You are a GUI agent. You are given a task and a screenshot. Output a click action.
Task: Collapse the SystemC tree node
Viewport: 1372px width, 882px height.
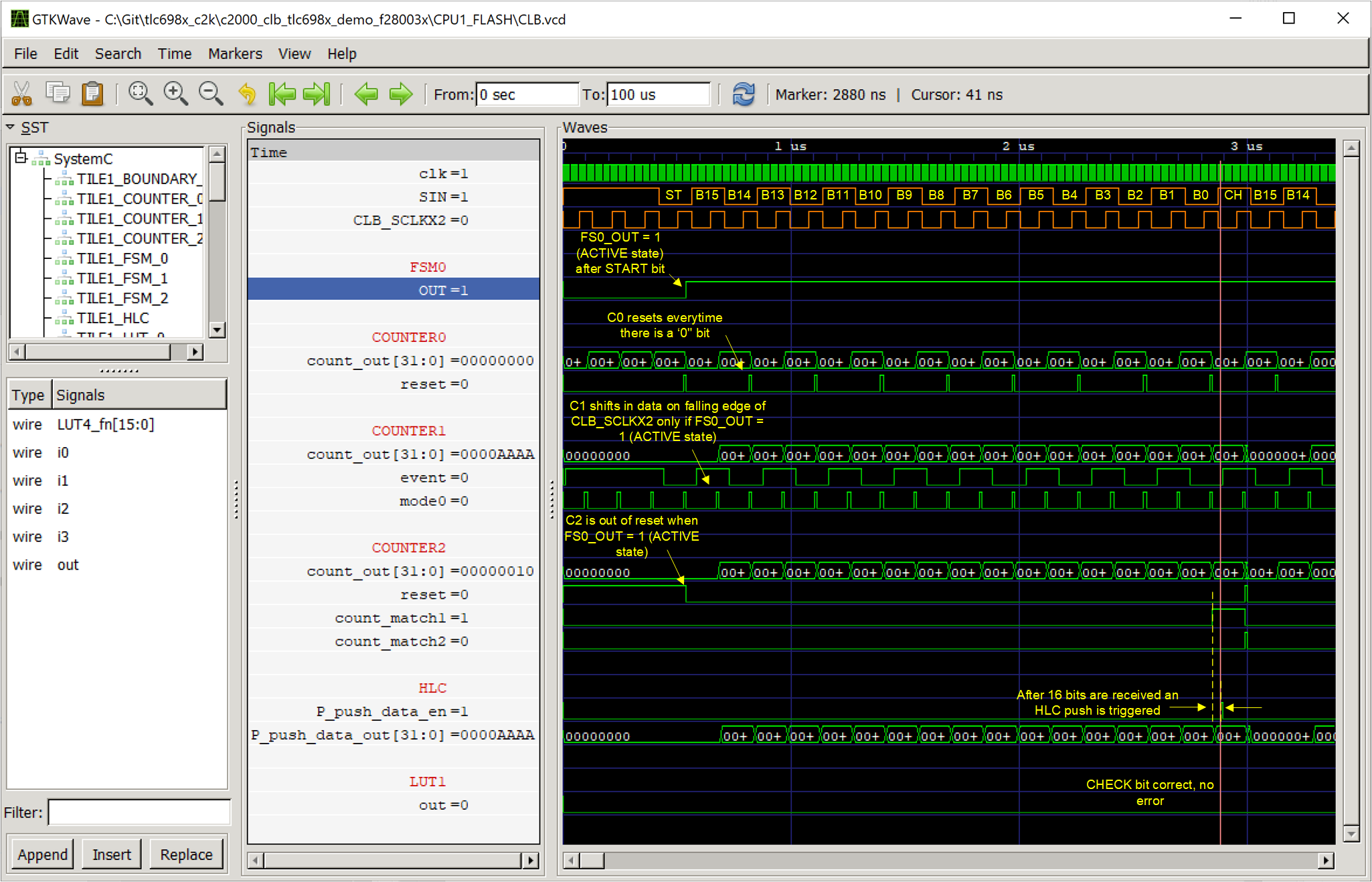click(x=21, y=158)
